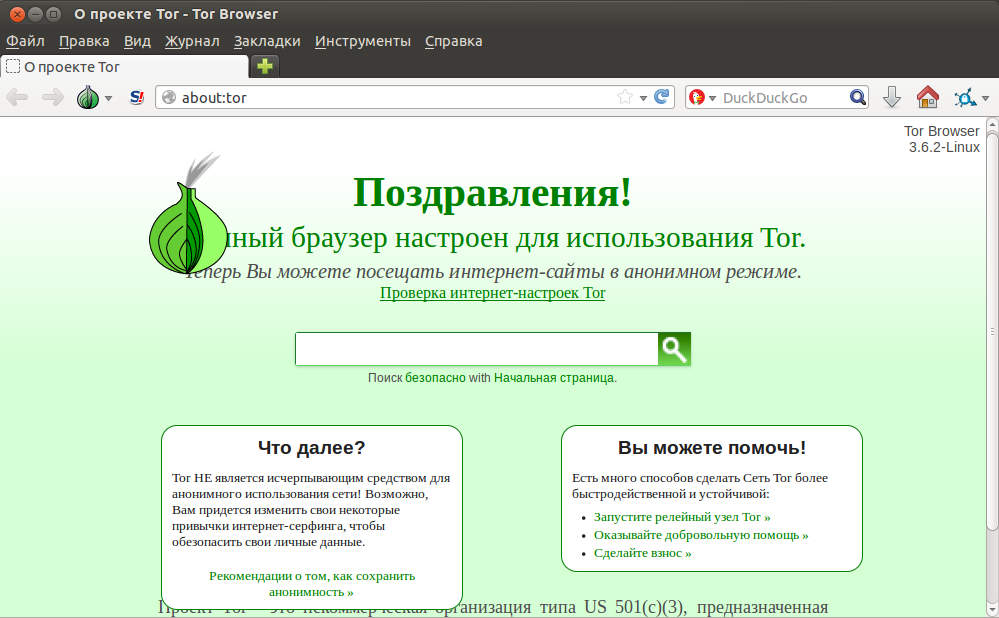Open 'Оказывайте добровольную помощь »' link
Viewport: 999px width, 618px height.
pyautogui.click(x=701, y=535)
